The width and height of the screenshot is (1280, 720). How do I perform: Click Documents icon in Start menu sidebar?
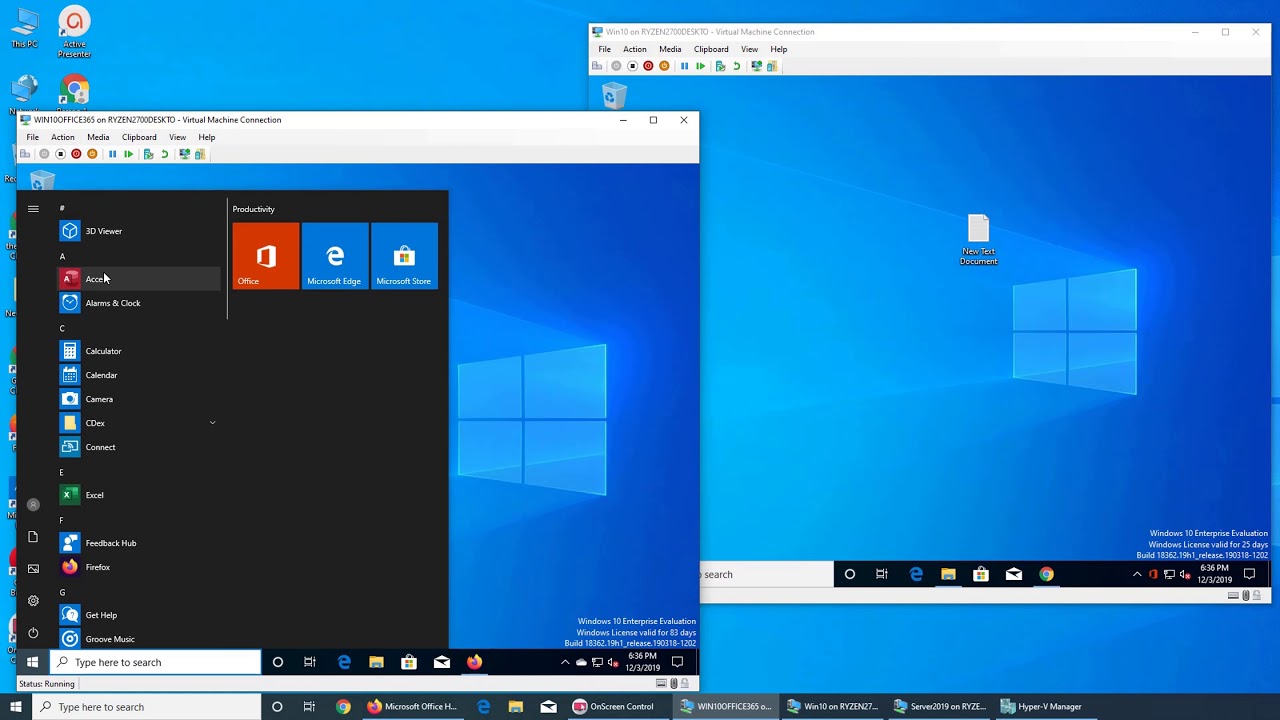coord(33,537)
